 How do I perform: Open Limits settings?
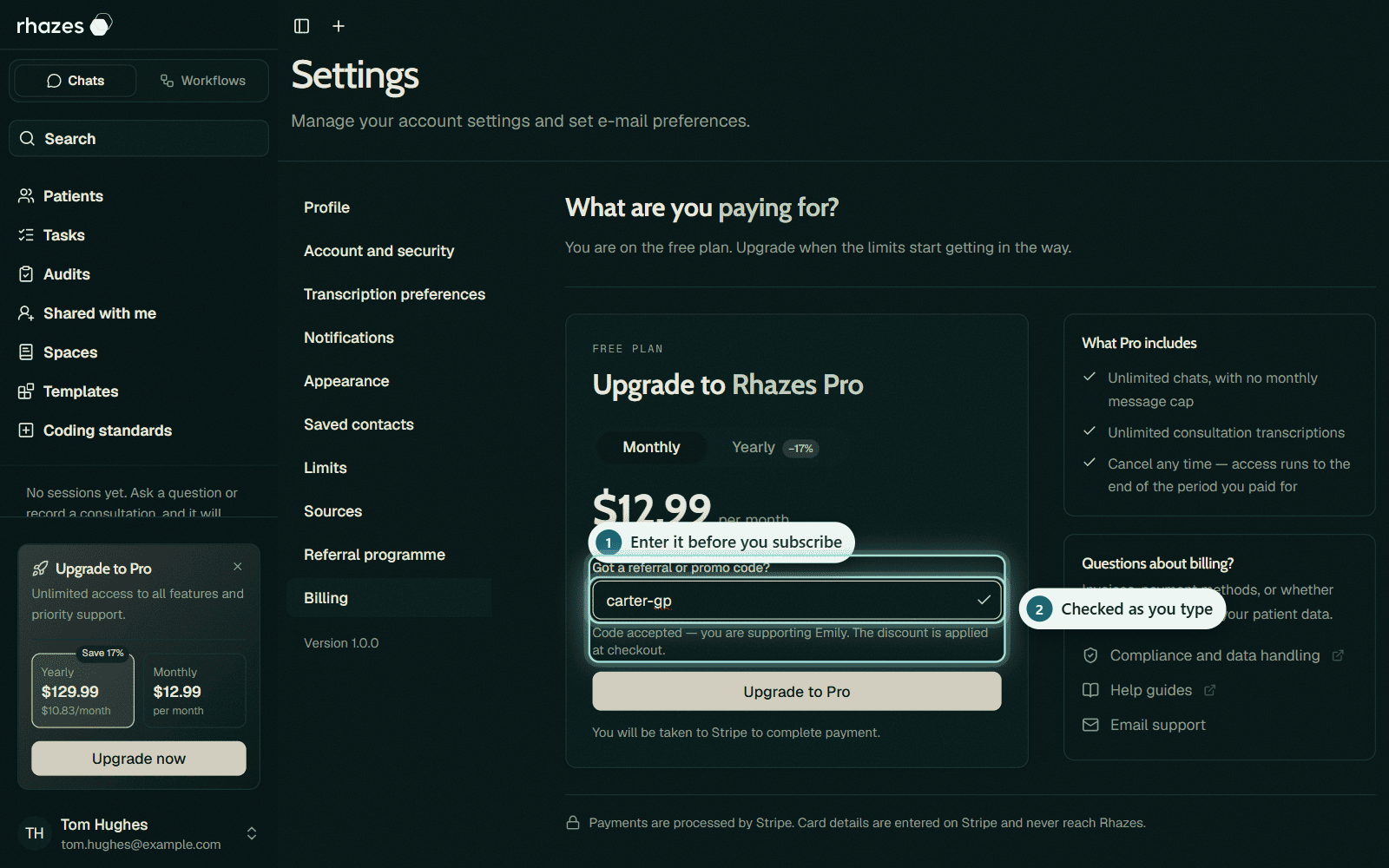(389, 468)
